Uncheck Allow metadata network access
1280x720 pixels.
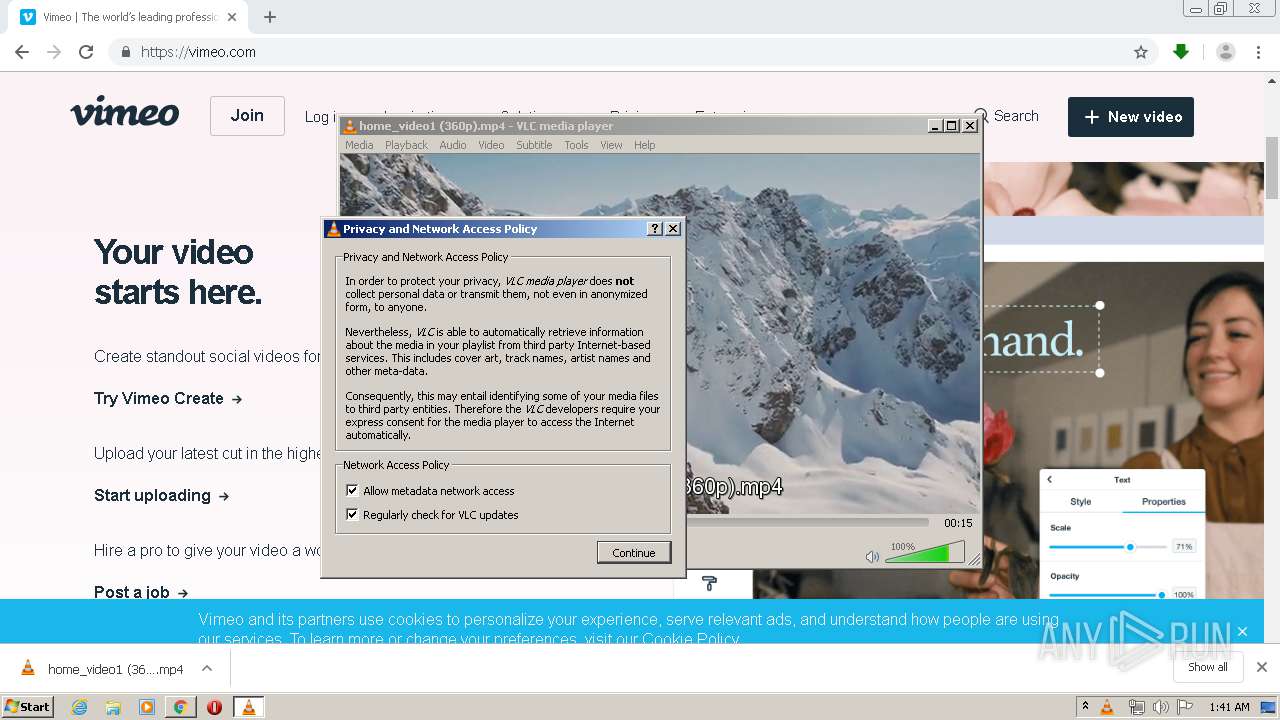(x=352, y=490)
